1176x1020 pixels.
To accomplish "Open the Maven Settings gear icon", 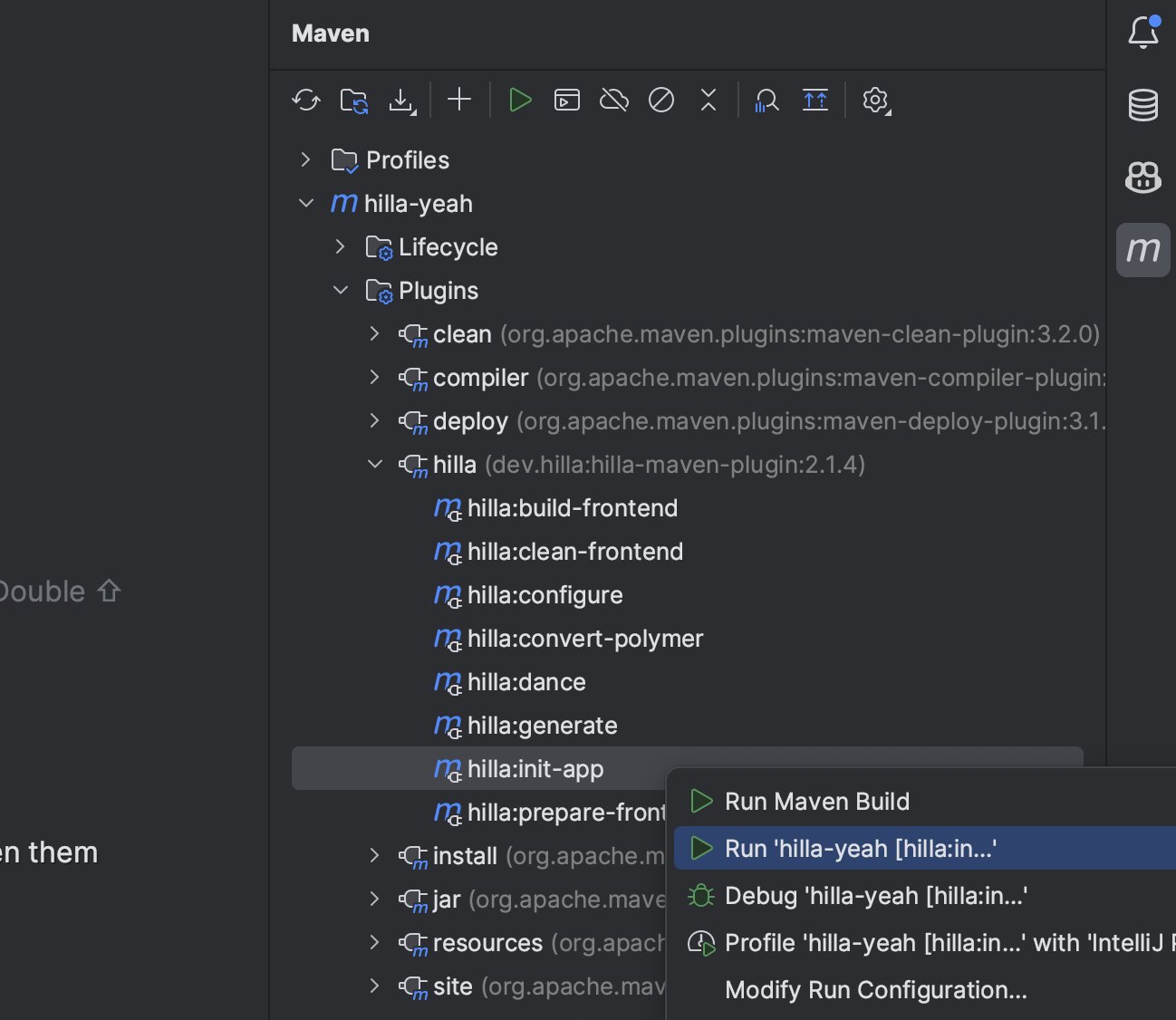I will pos(876,100).
